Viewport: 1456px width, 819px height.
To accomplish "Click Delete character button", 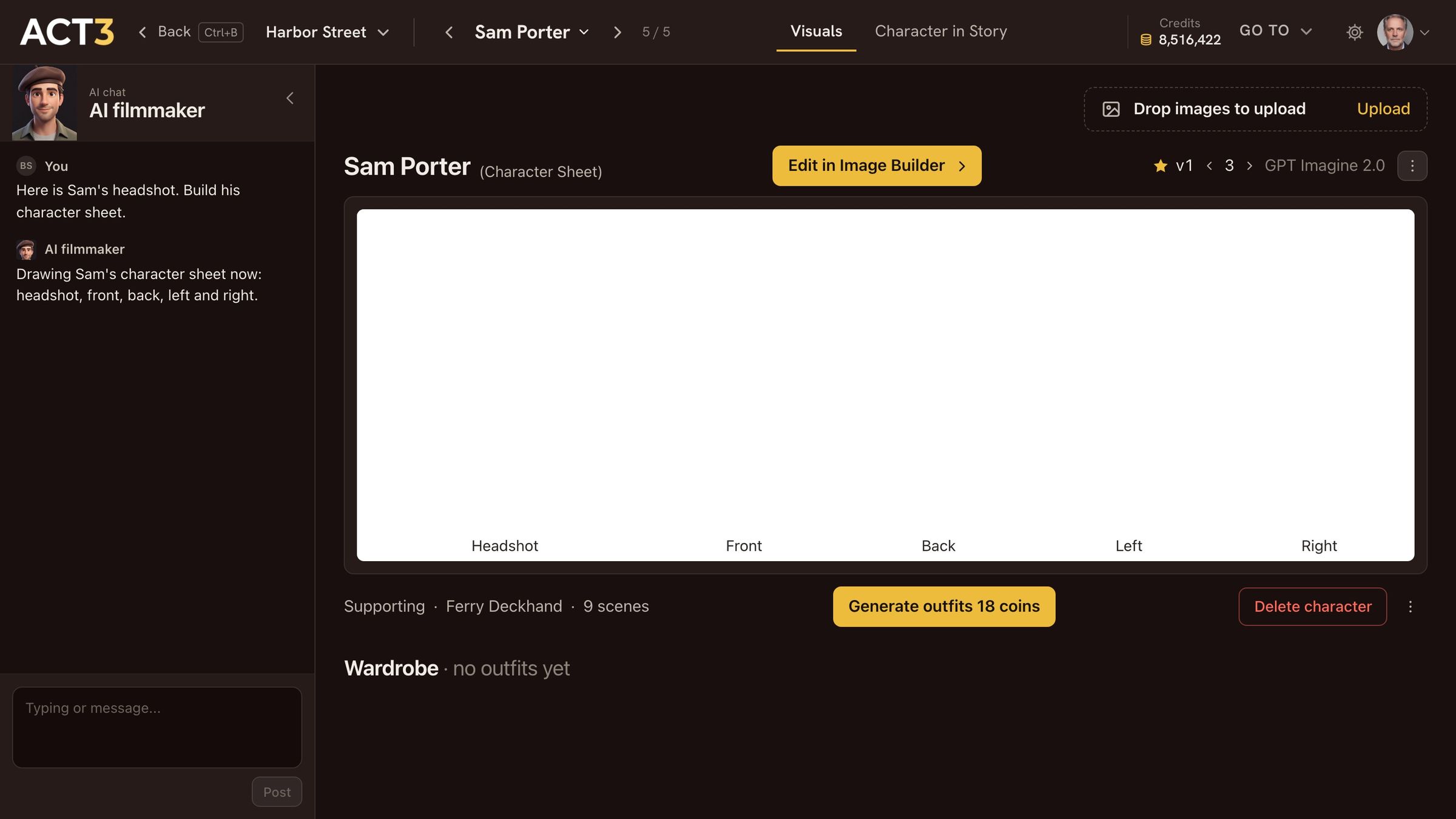I will point(1312,606).
